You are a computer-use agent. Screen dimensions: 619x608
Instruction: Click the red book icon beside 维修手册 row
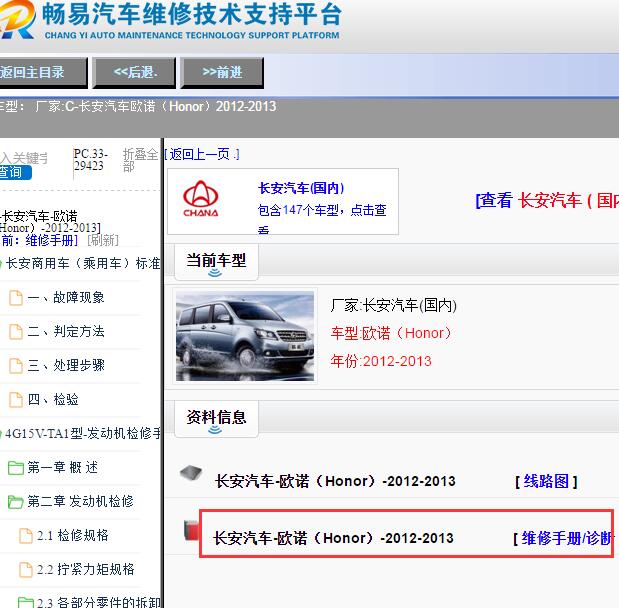pyautogui.click(x=191, y=530)
